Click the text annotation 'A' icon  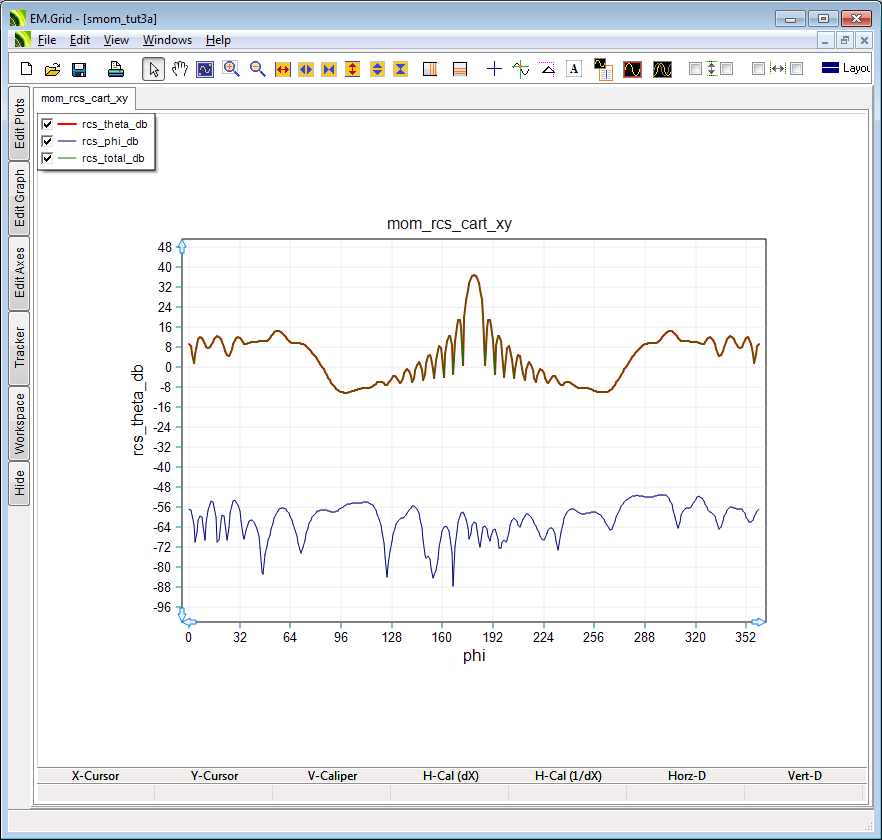pyautogui.click(x=574, y=69)
